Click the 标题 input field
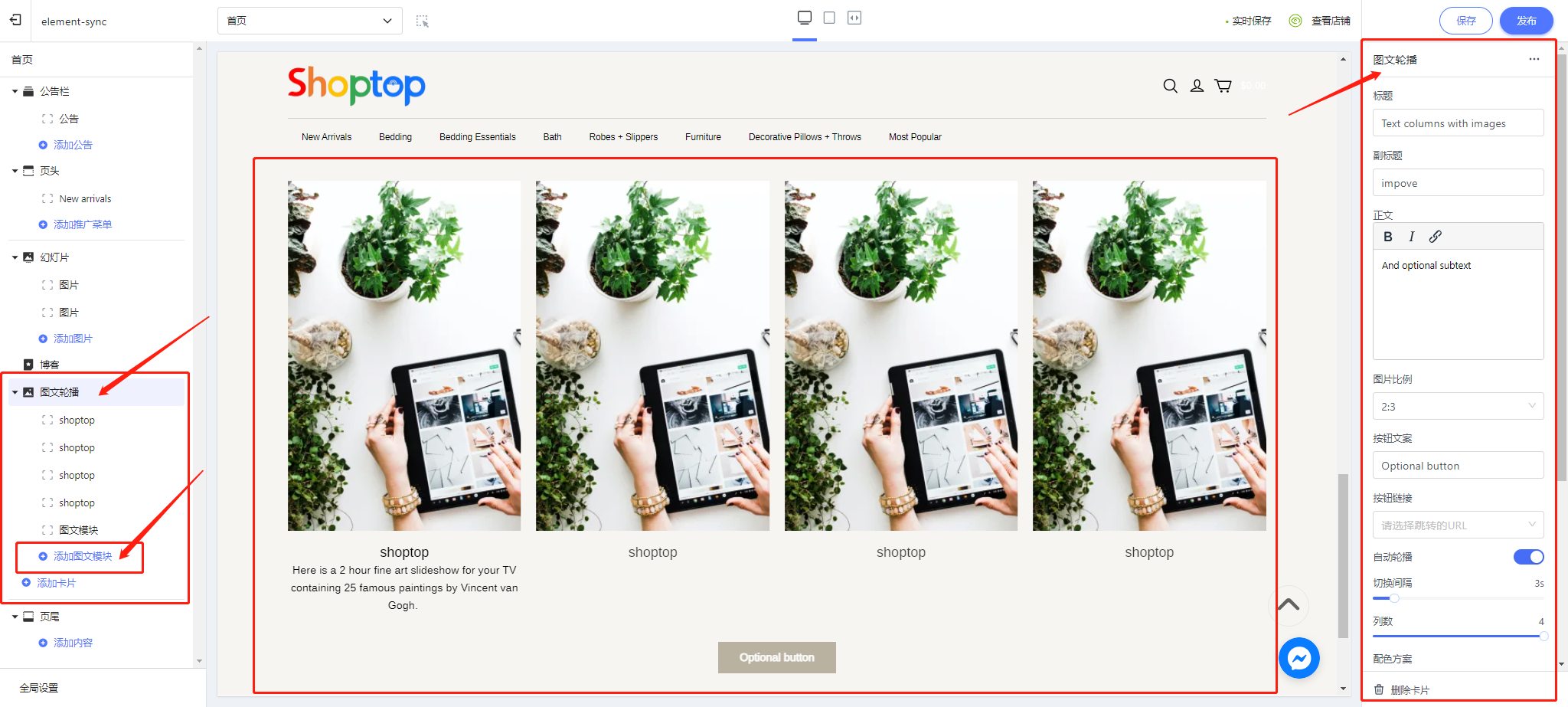 pos(1458,123)
